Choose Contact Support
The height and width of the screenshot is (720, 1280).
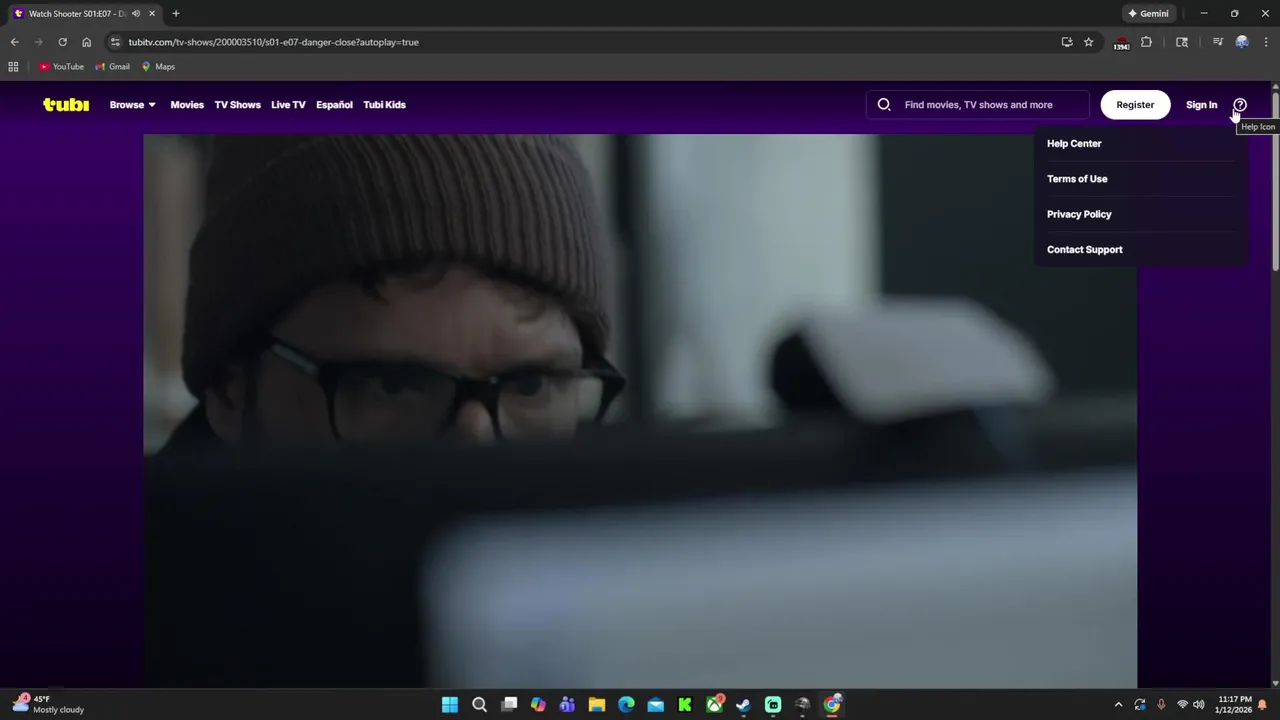(x=1085, y=250)
